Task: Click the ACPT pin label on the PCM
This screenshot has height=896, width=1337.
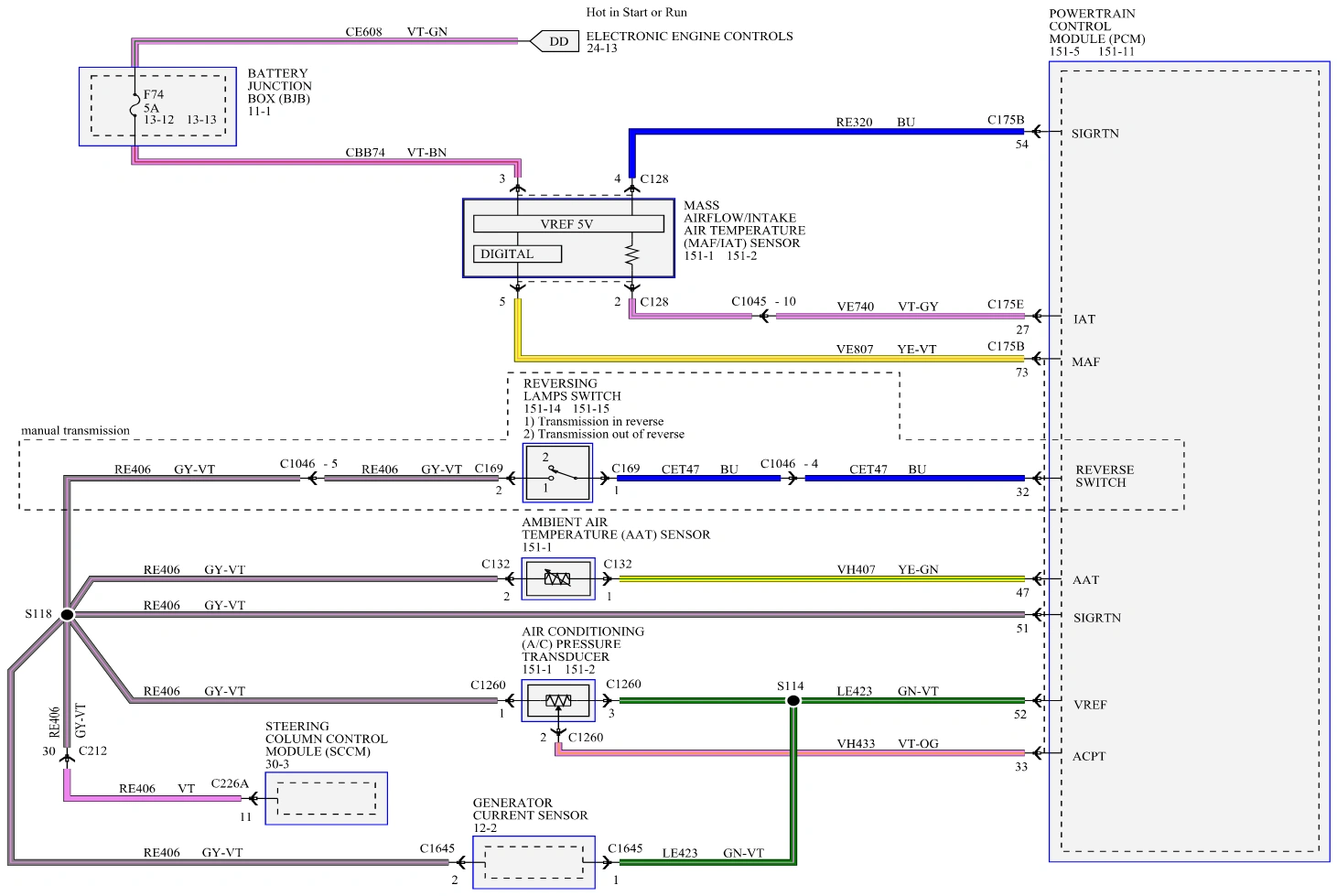Action: coord(1089,756)
